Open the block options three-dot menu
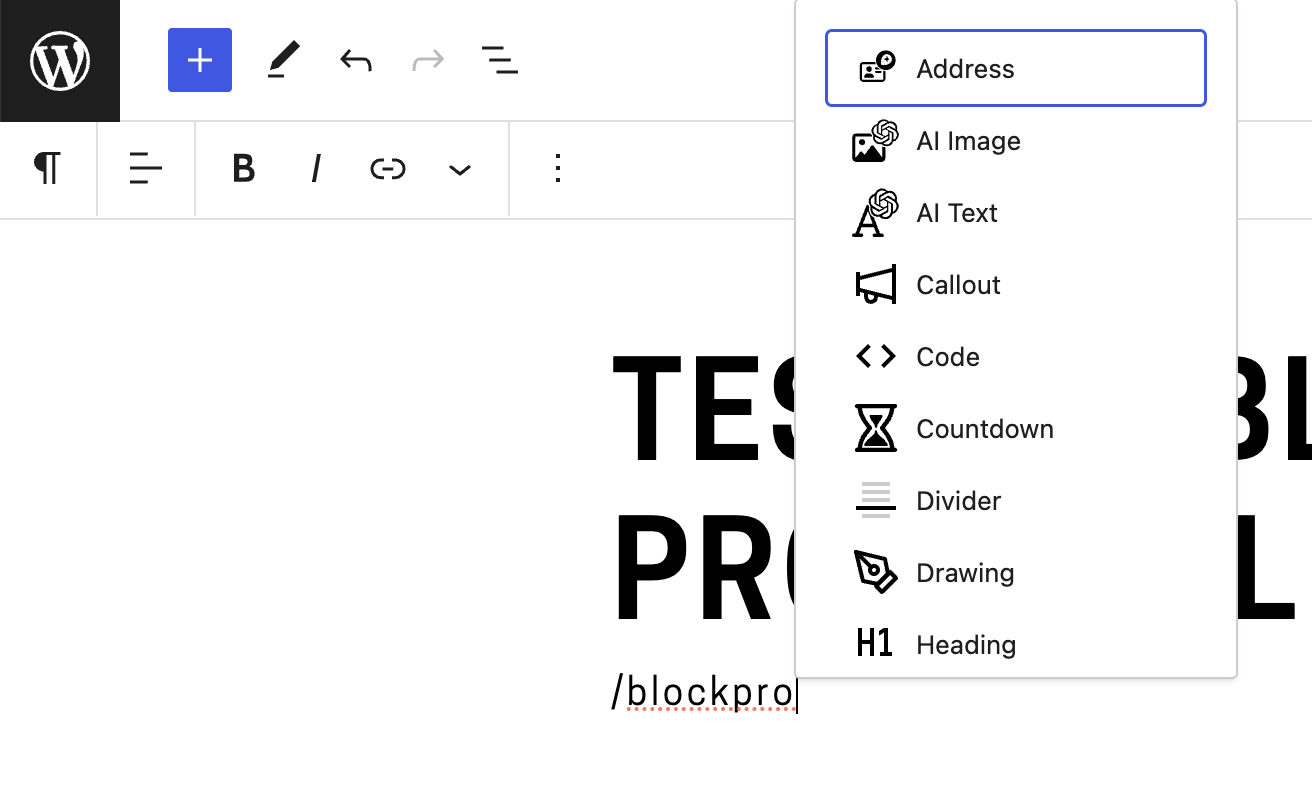Viewport: 1312px width, 800px height. 558,169
